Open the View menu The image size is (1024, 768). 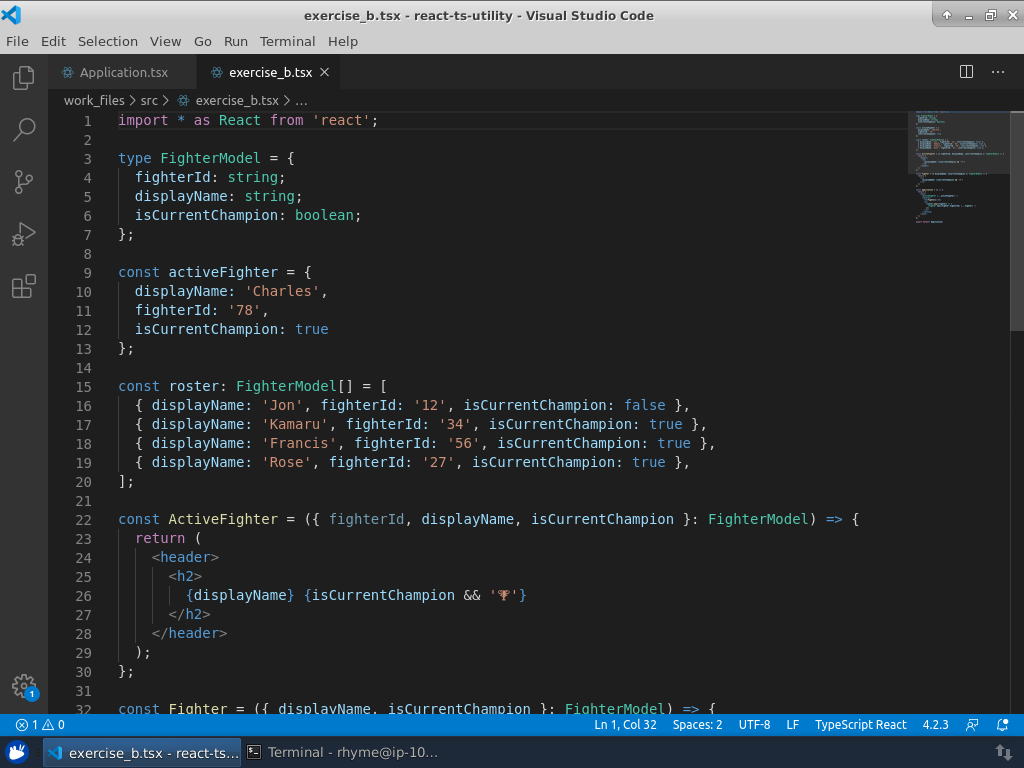(x=165, y=42)
